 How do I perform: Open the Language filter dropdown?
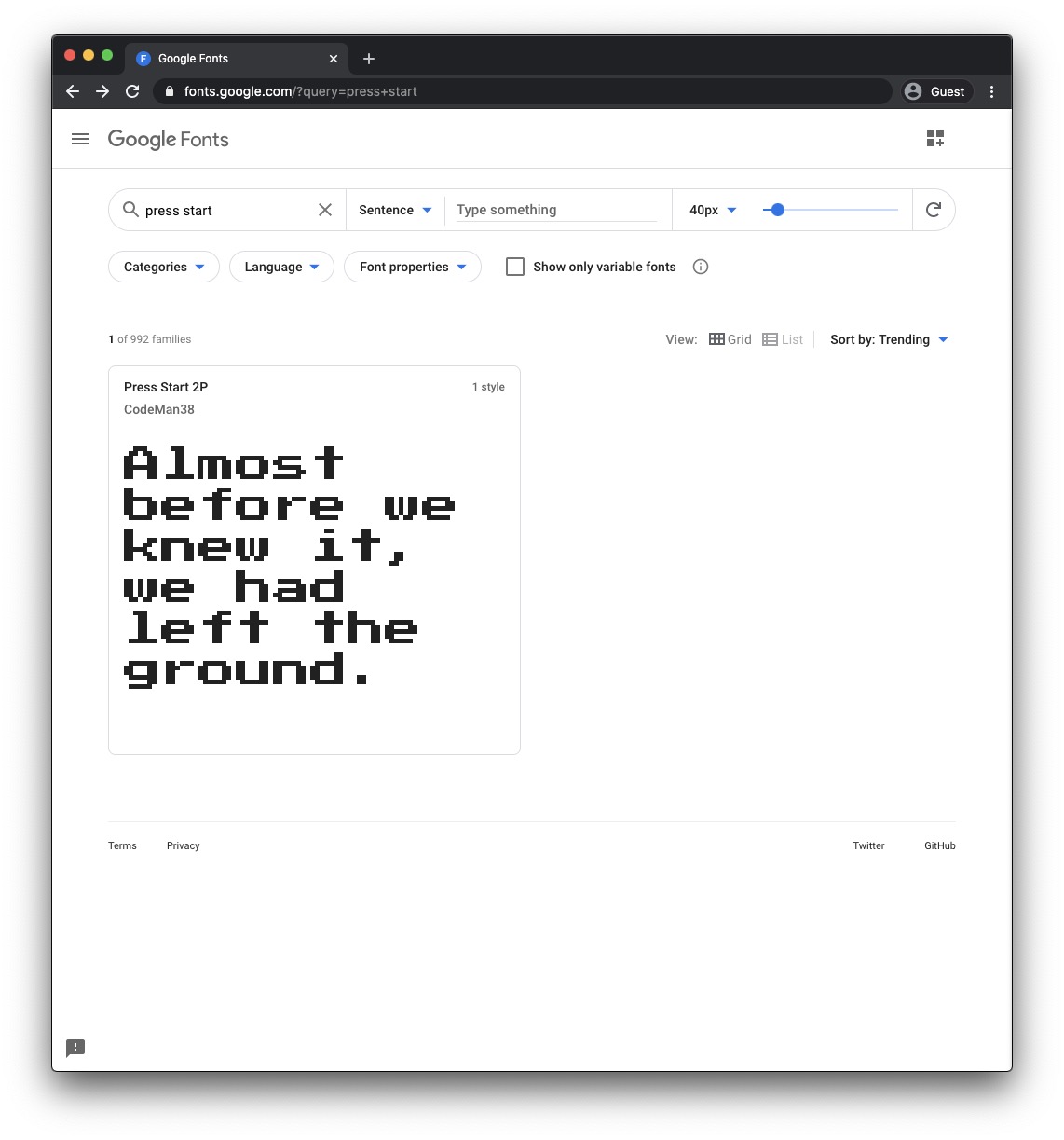[281, 267]
